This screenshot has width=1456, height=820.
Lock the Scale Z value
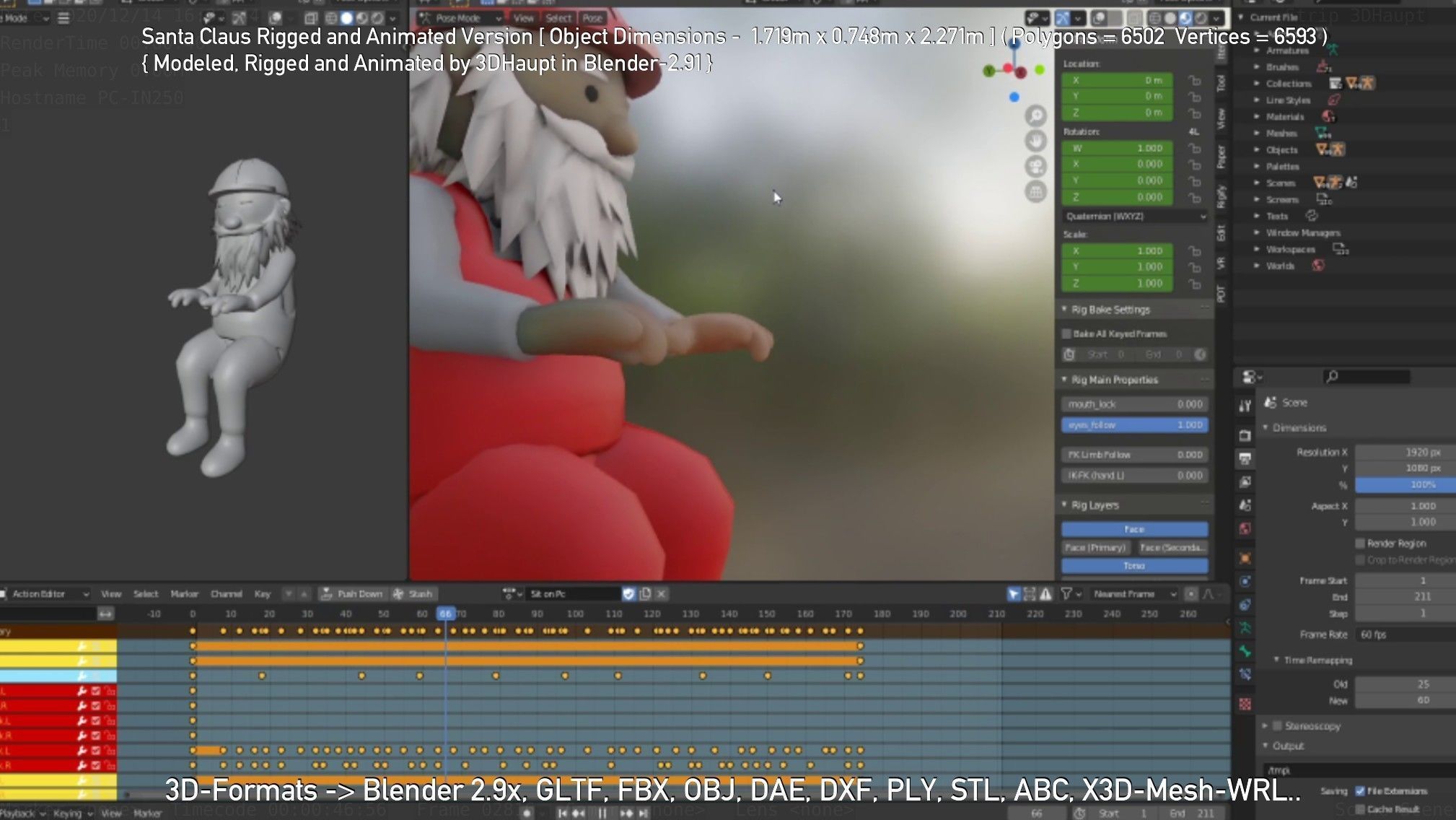(1195, 284)
